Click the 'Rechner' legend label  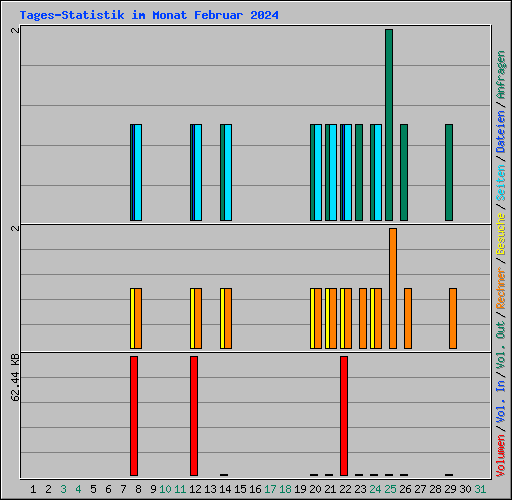[501, 288]
